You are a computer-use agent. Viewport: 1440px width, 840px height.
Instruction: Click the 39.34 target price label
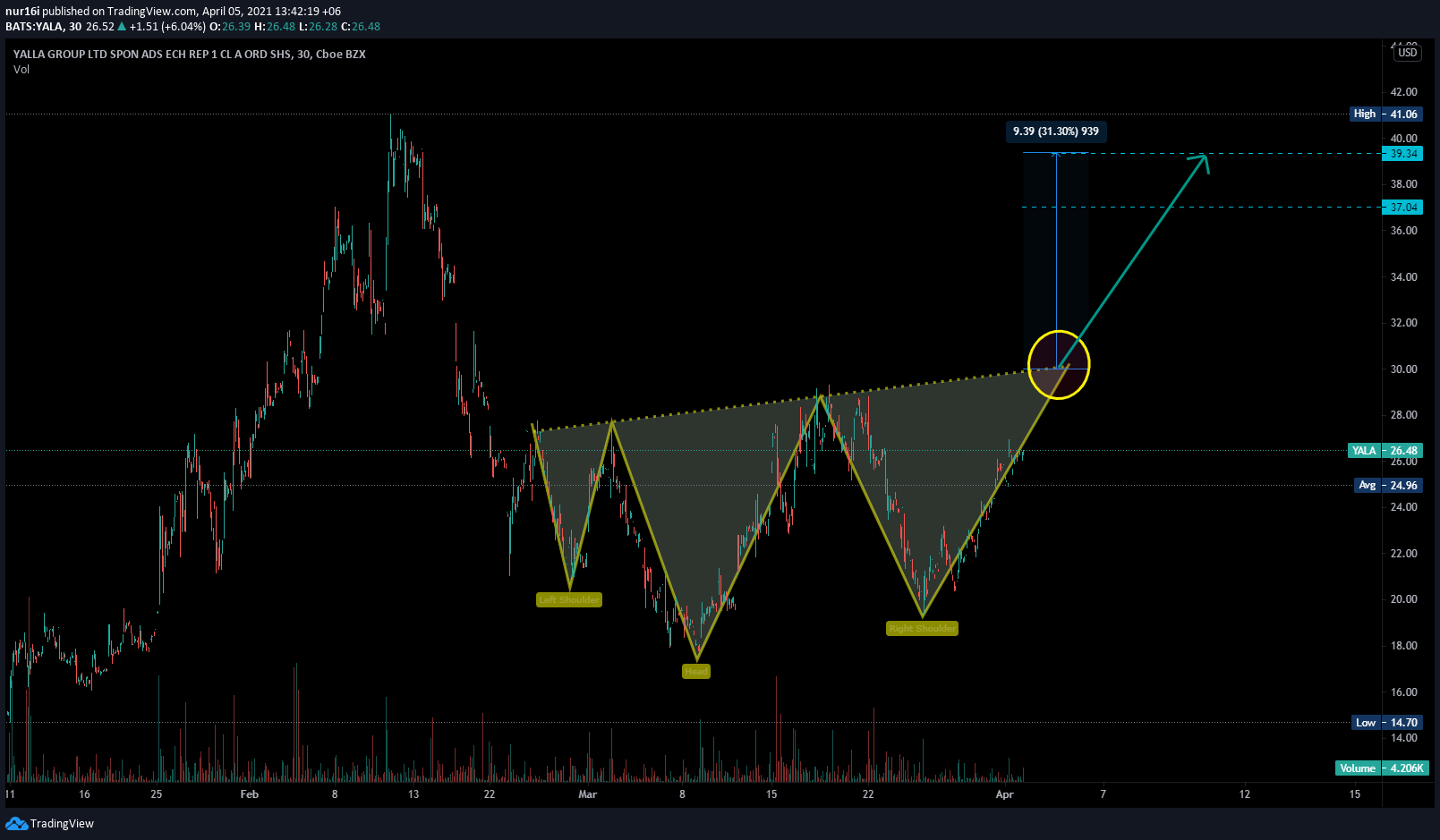1403,154
